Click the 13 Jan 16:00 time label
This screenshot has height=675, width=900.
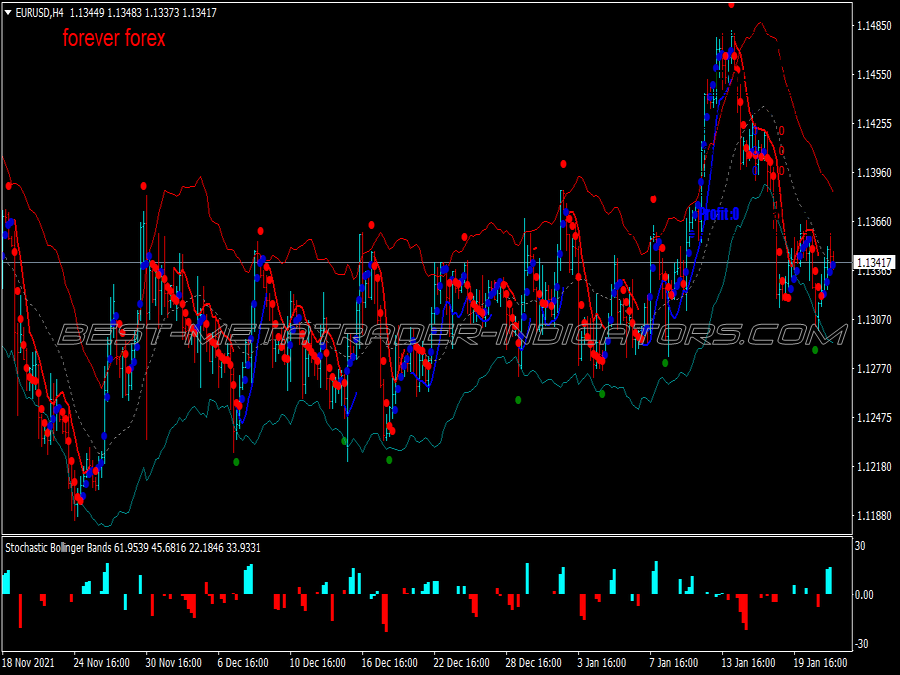pyautogui.click(x=748, y=662)
